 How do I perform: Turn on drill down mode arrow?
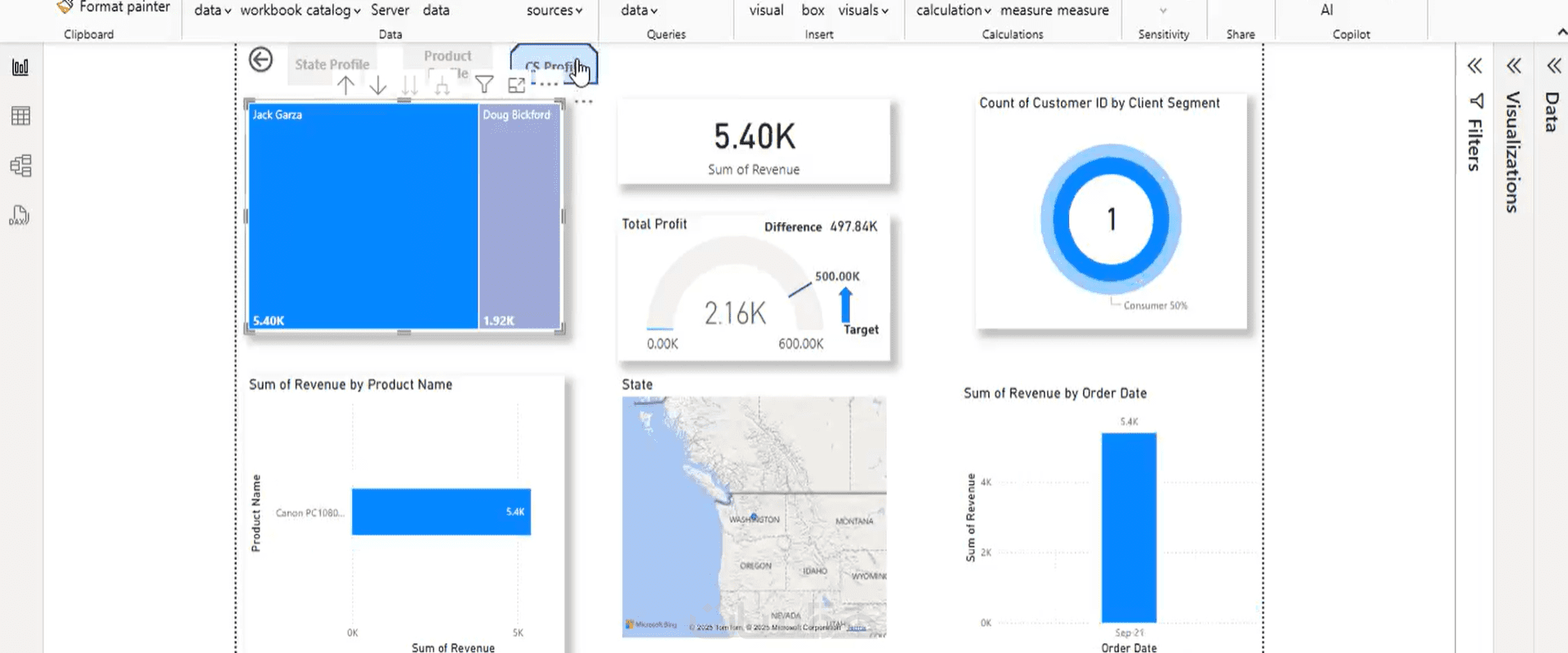[x=377, y=85]
